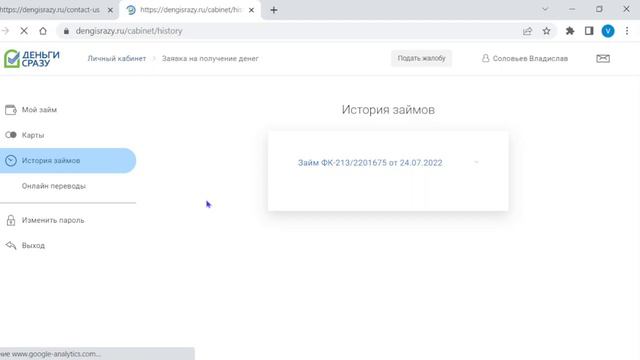The height and width of the screenshot is (360, 640).
Task: Share this page via share icon
Action: coord(527,31)
